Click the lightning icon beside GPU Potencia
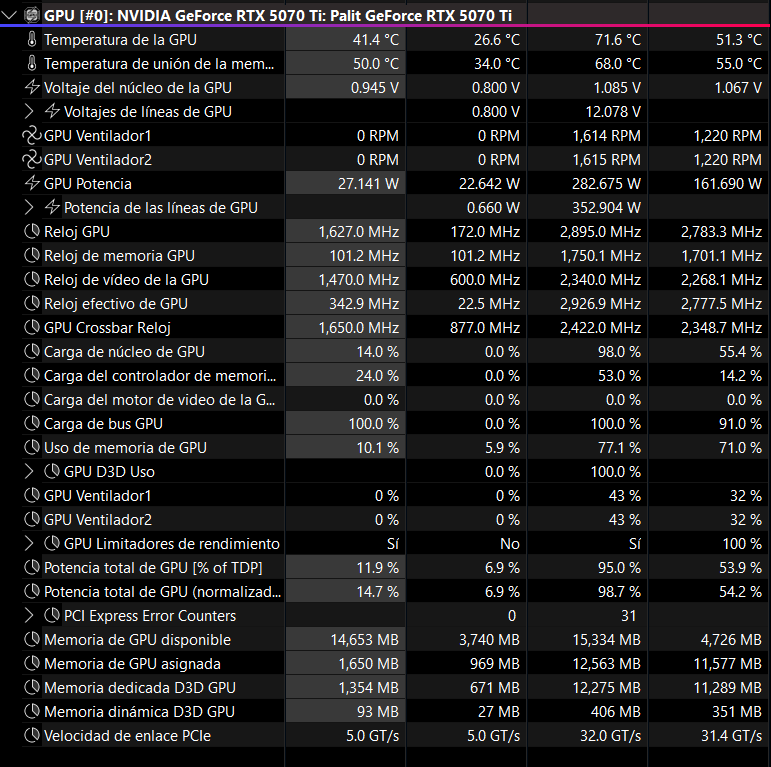The height and width of the screenshot is (767, 771). (32, 183)
